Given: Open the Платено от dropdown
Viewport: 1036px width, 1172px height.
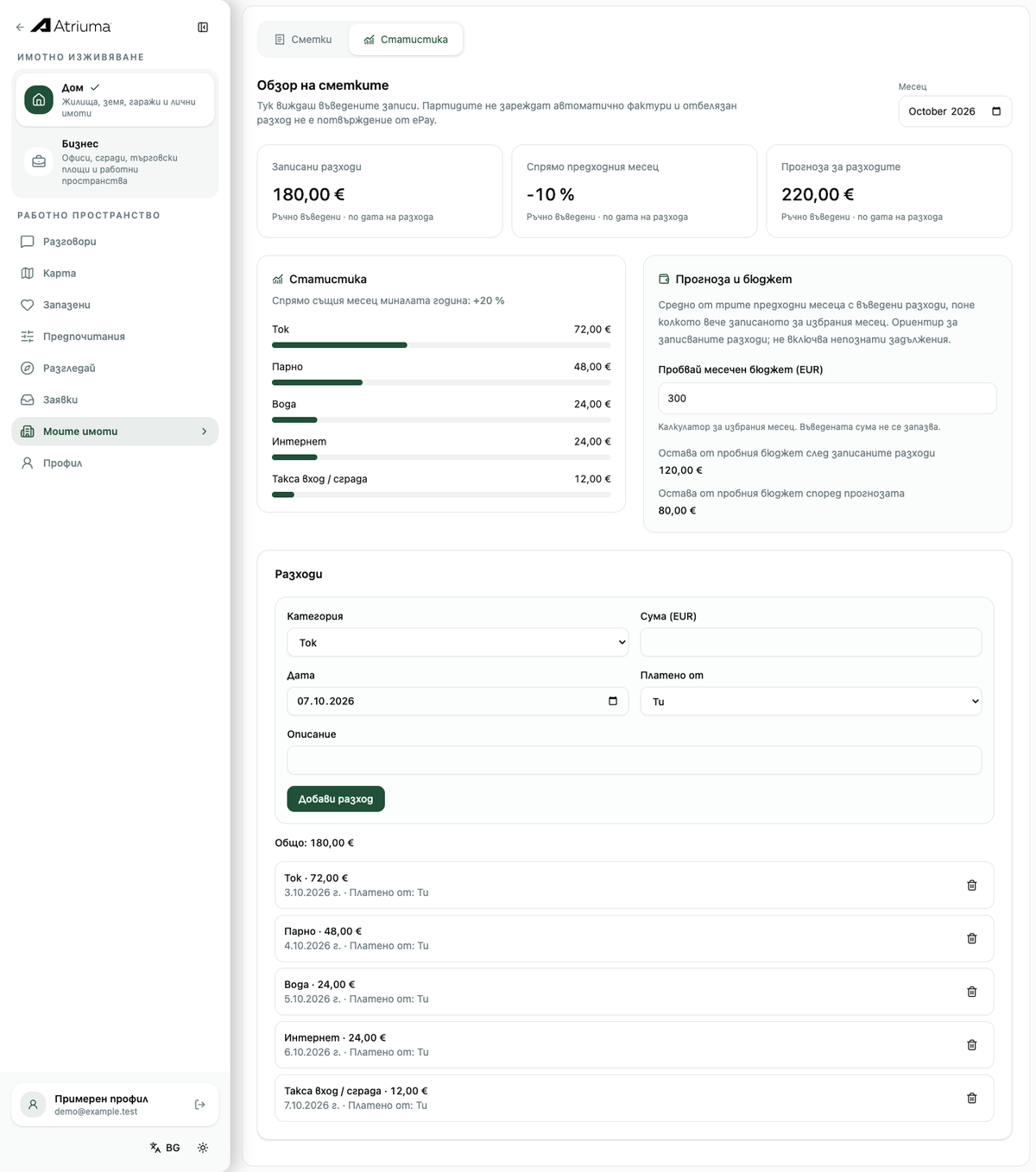Looking at the screenshot, I should (x=811, y=701).
